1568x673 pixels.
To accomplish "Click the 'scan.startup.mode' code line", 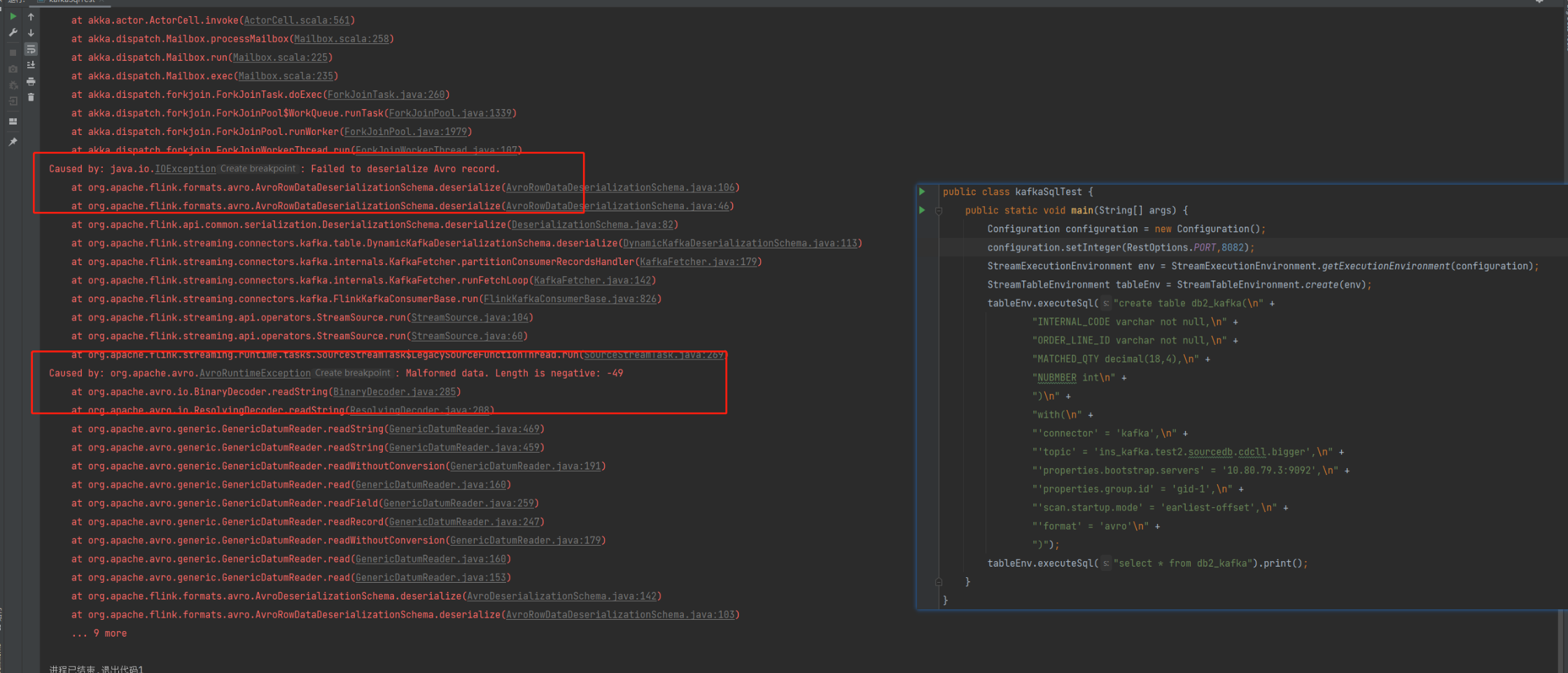I will coord(1160,507).
